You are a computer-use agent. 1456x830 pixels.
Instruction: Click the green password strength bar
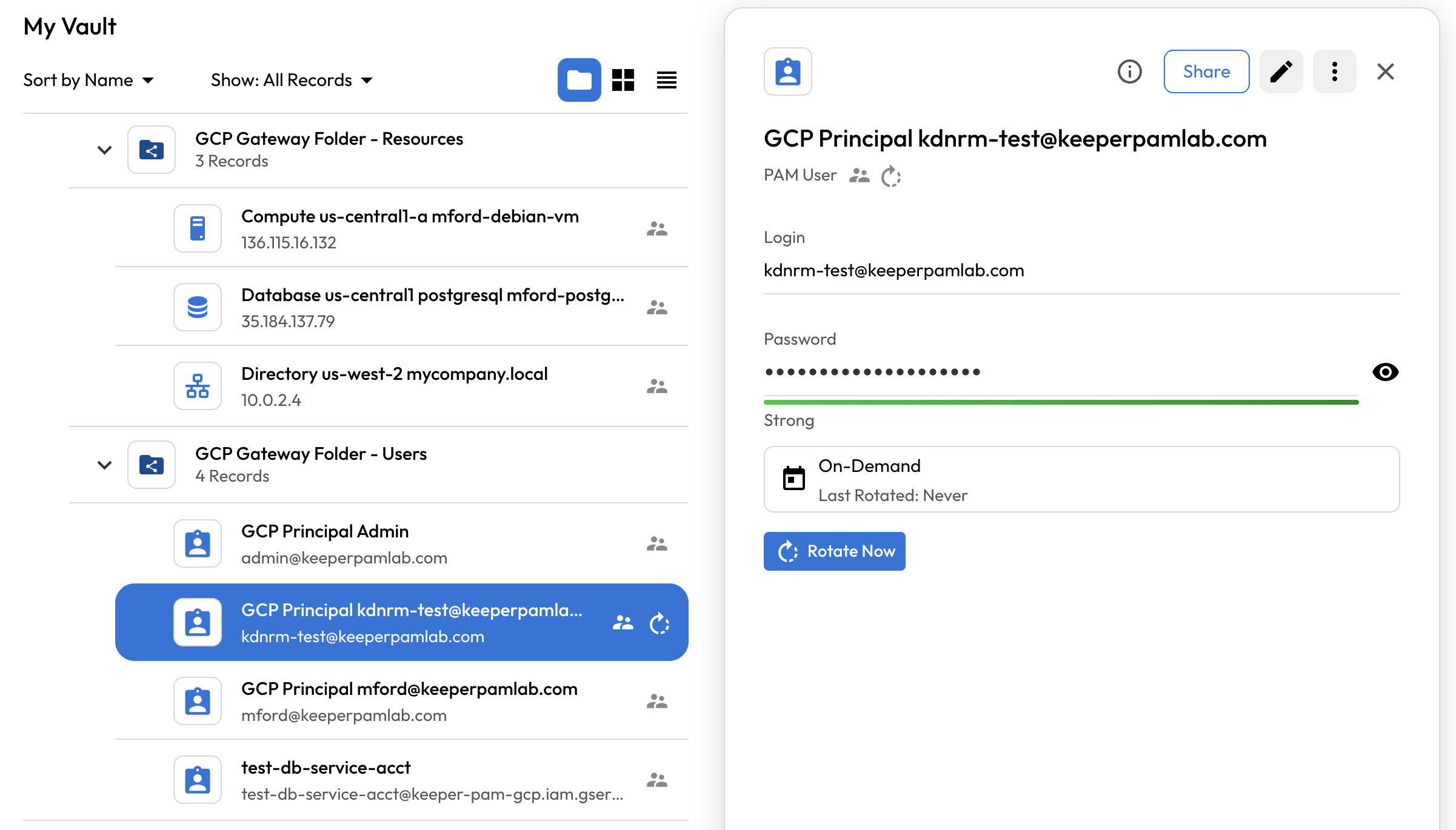tap(1061, 402)
